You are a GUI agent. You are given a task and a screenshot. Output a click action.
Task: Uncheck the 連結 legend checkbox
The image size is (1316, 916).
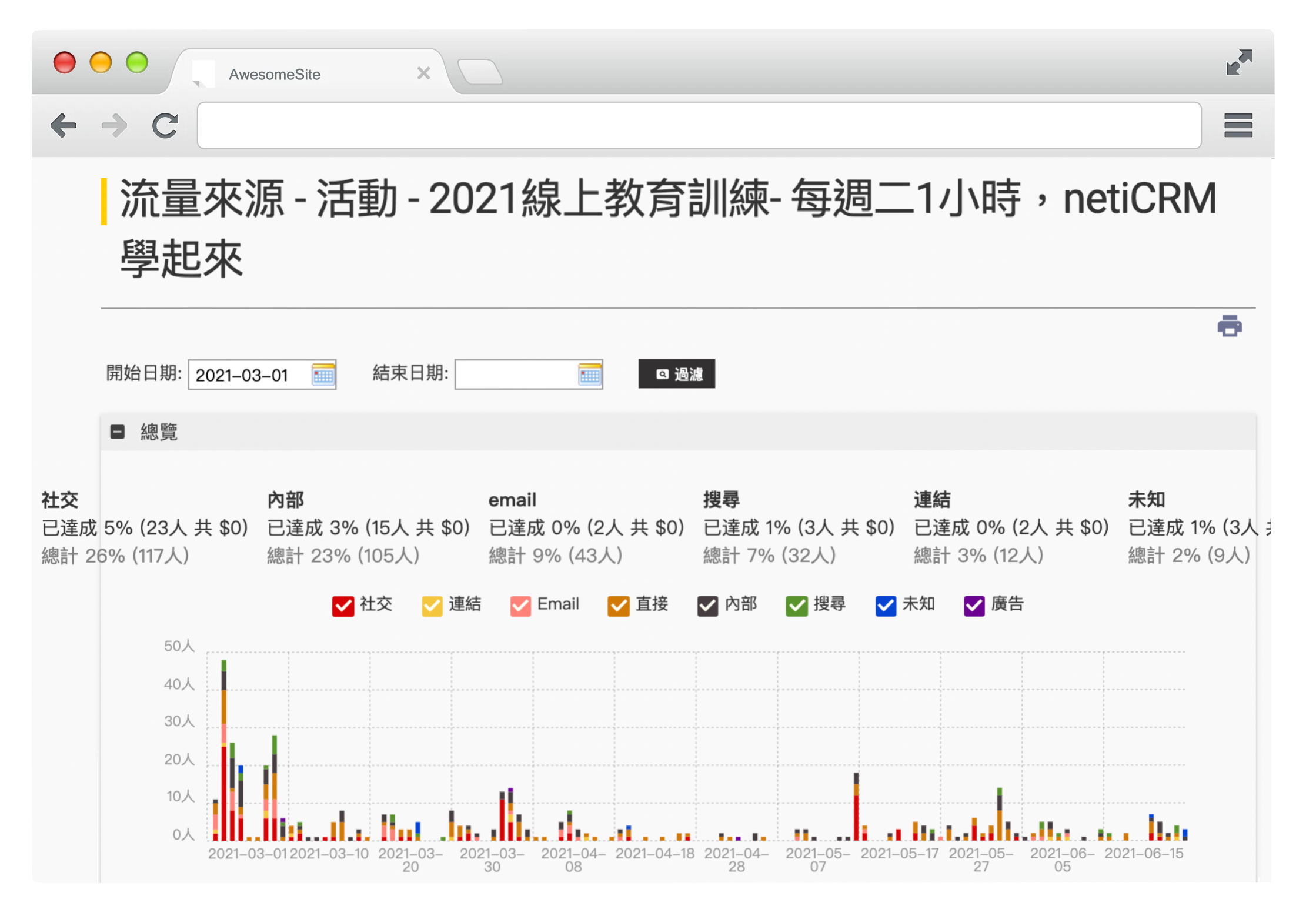tap(432, 606)
